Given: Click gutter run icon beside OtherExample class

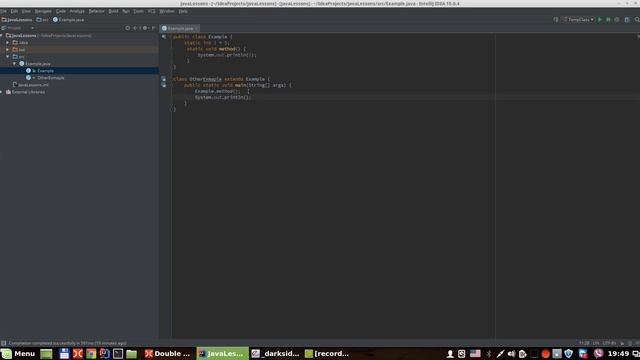Looking at the screenshot, I should pyautogui.click(x=164, y=79).
